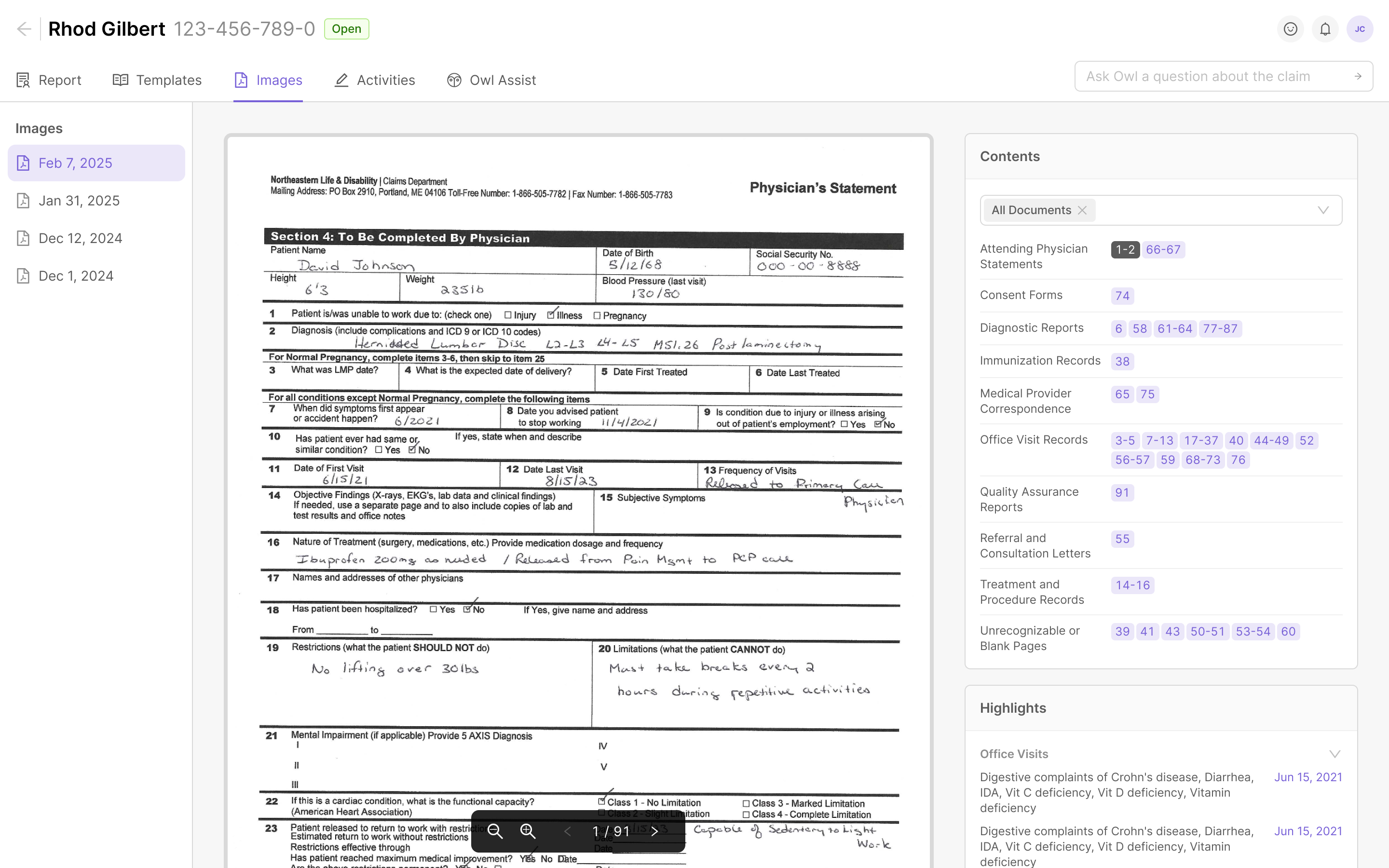Jump to Medical Provider Correspondence page 65
1389x868 pixels.
(1122, 394)
